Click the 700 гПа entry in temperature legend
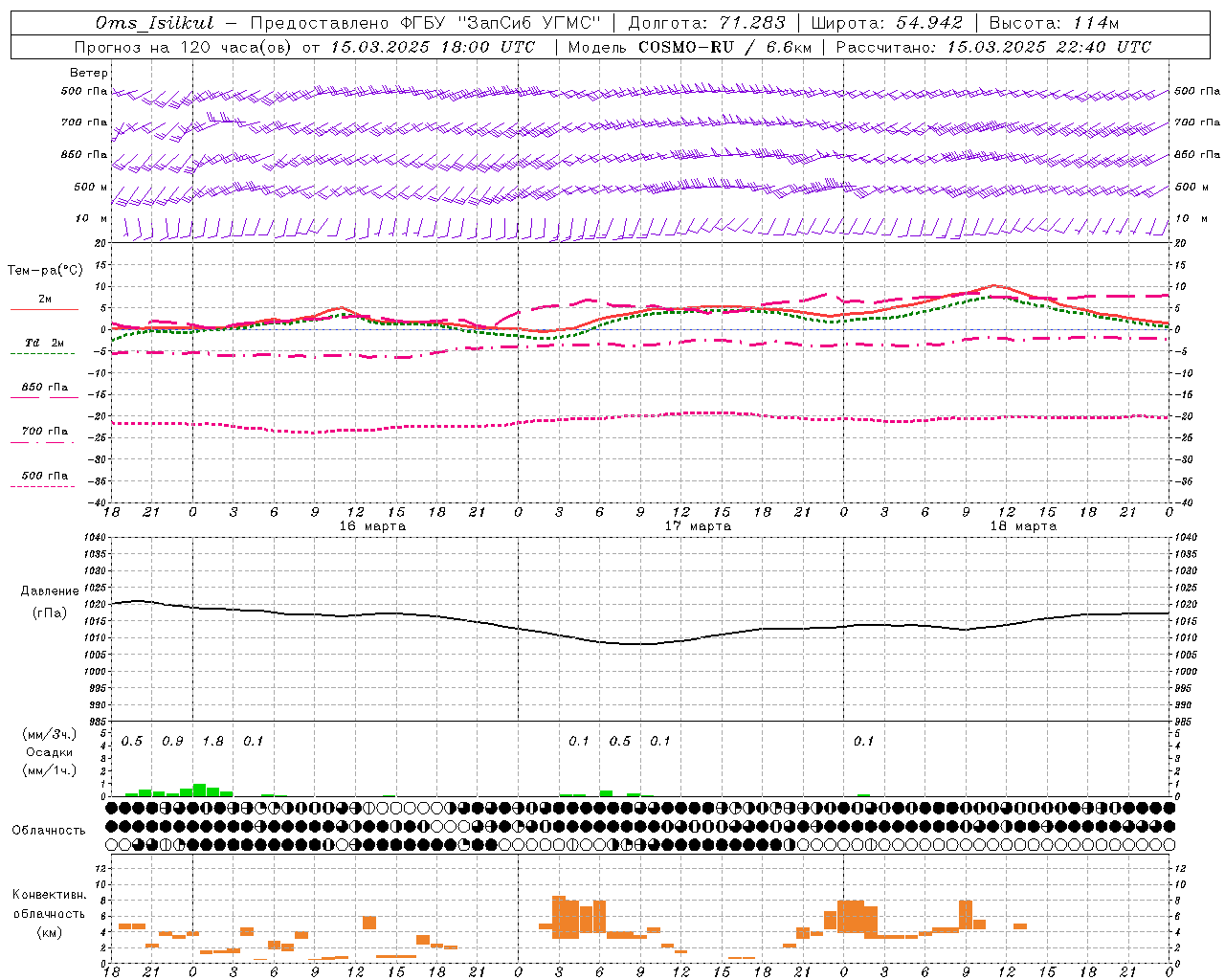1225x980 pixels. click(x=45, y=431)
